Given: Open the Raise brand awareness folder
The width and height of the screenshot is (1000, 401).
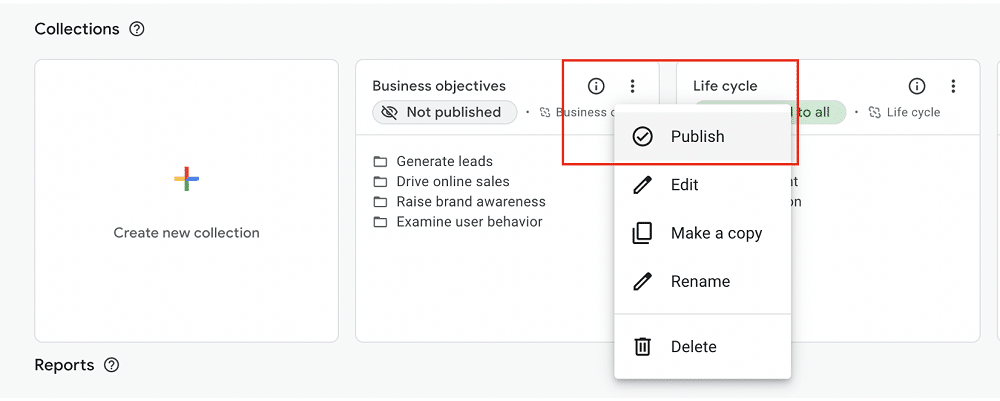Looking at the screenshot, I should [459, 201].
